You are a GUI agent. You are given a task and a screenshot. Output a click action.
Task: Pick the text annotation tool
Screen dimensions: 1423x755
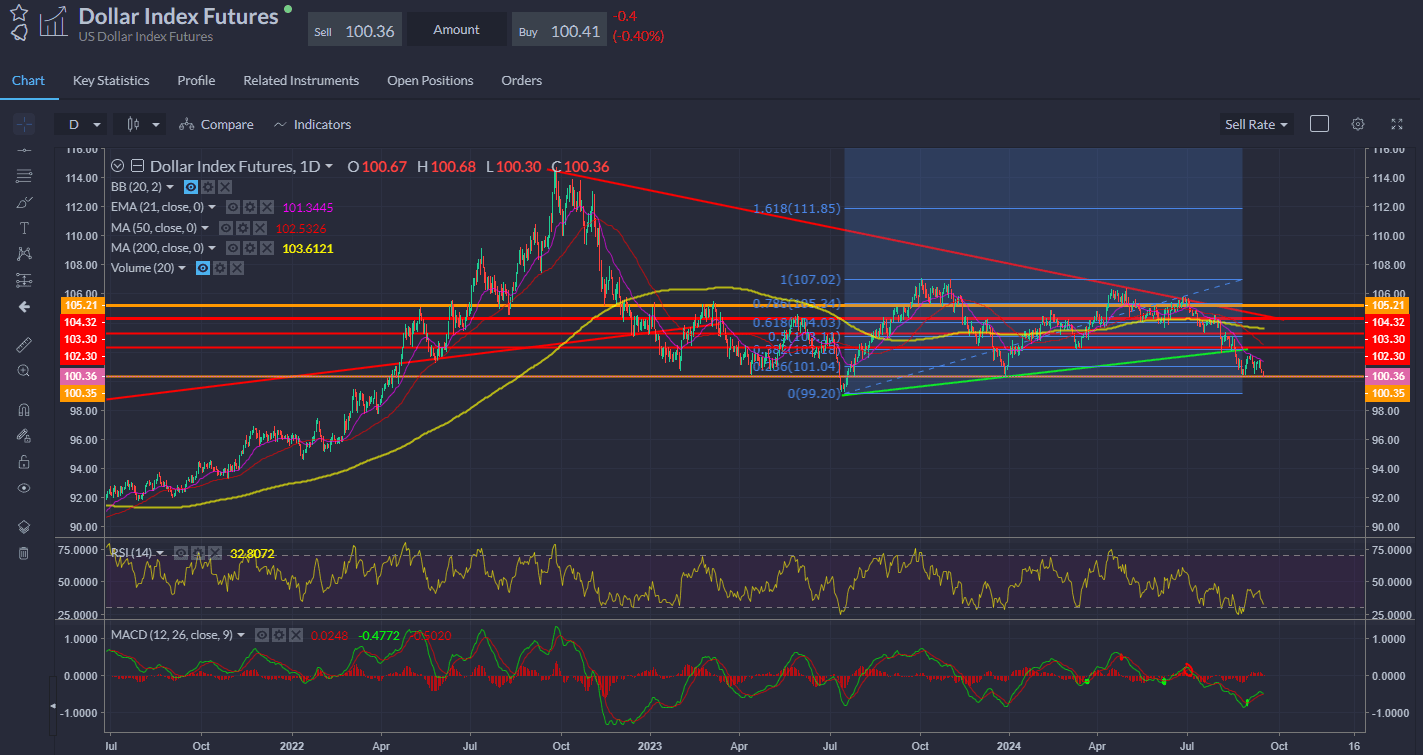point(24,228)
